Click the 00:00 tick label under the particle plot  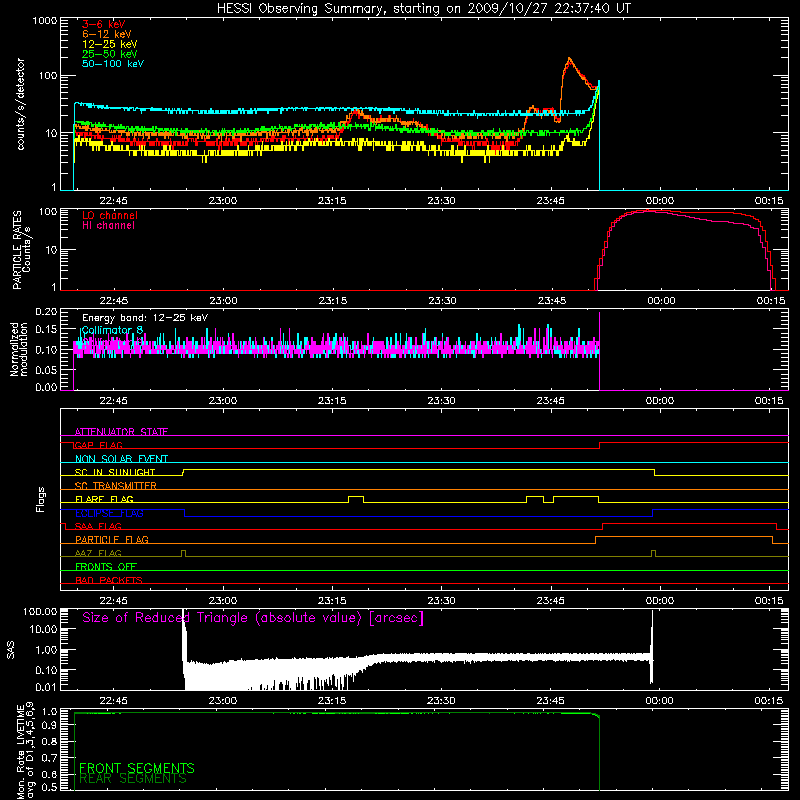pos(661,301)
